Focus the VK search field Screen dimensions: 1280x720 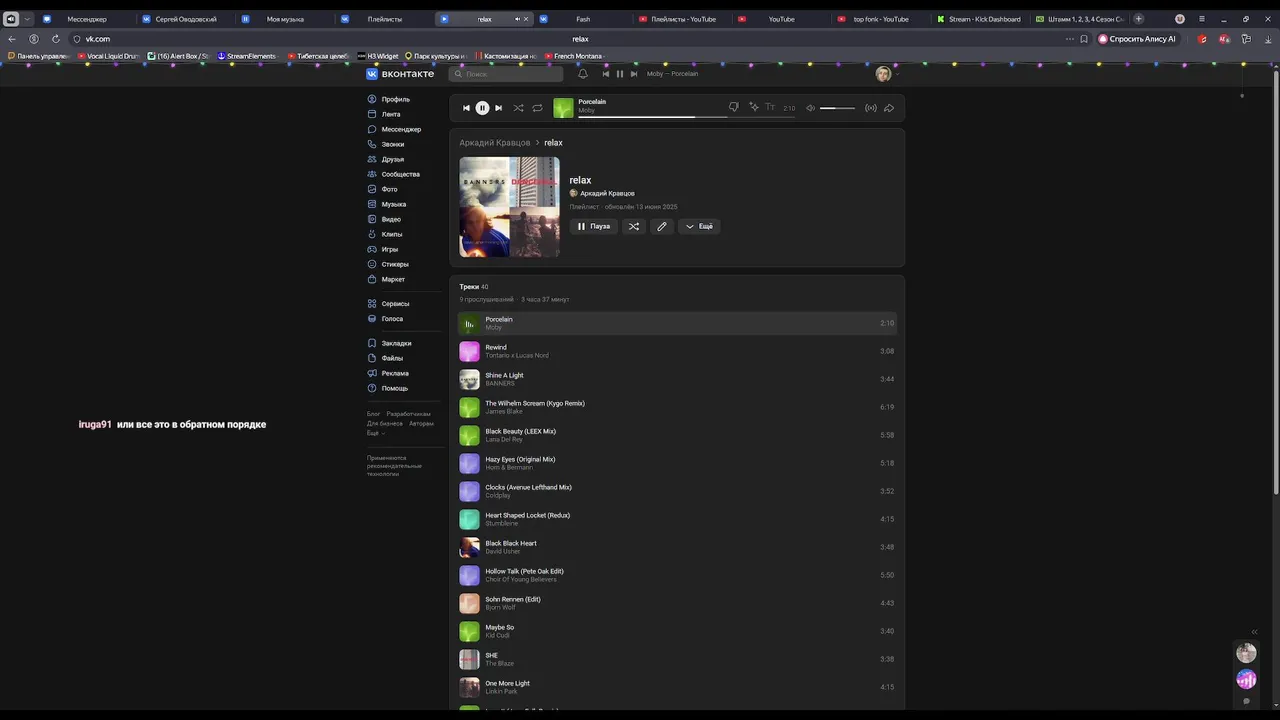pyautogui.click(x=507, y=74)
